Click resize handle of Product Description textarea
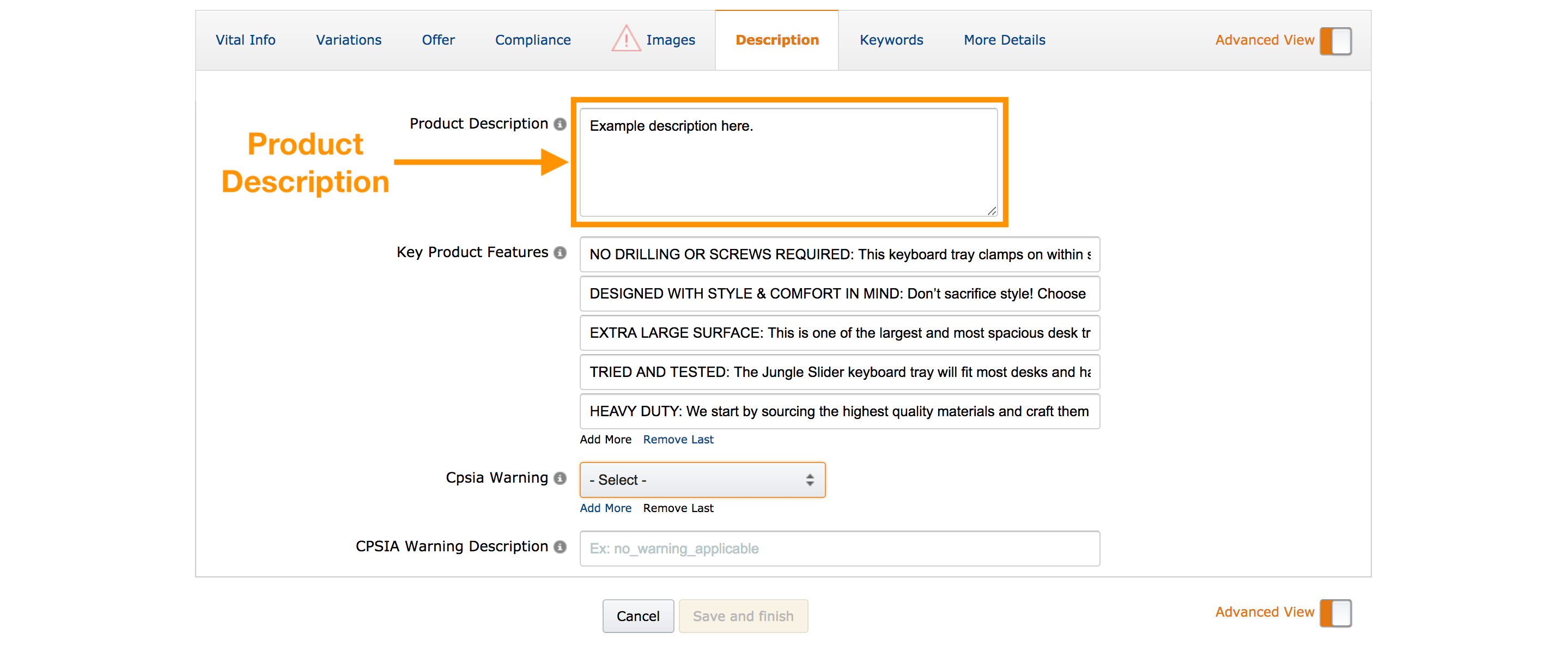Viewport: 1568px width, 645px height. tap(991, 210)
